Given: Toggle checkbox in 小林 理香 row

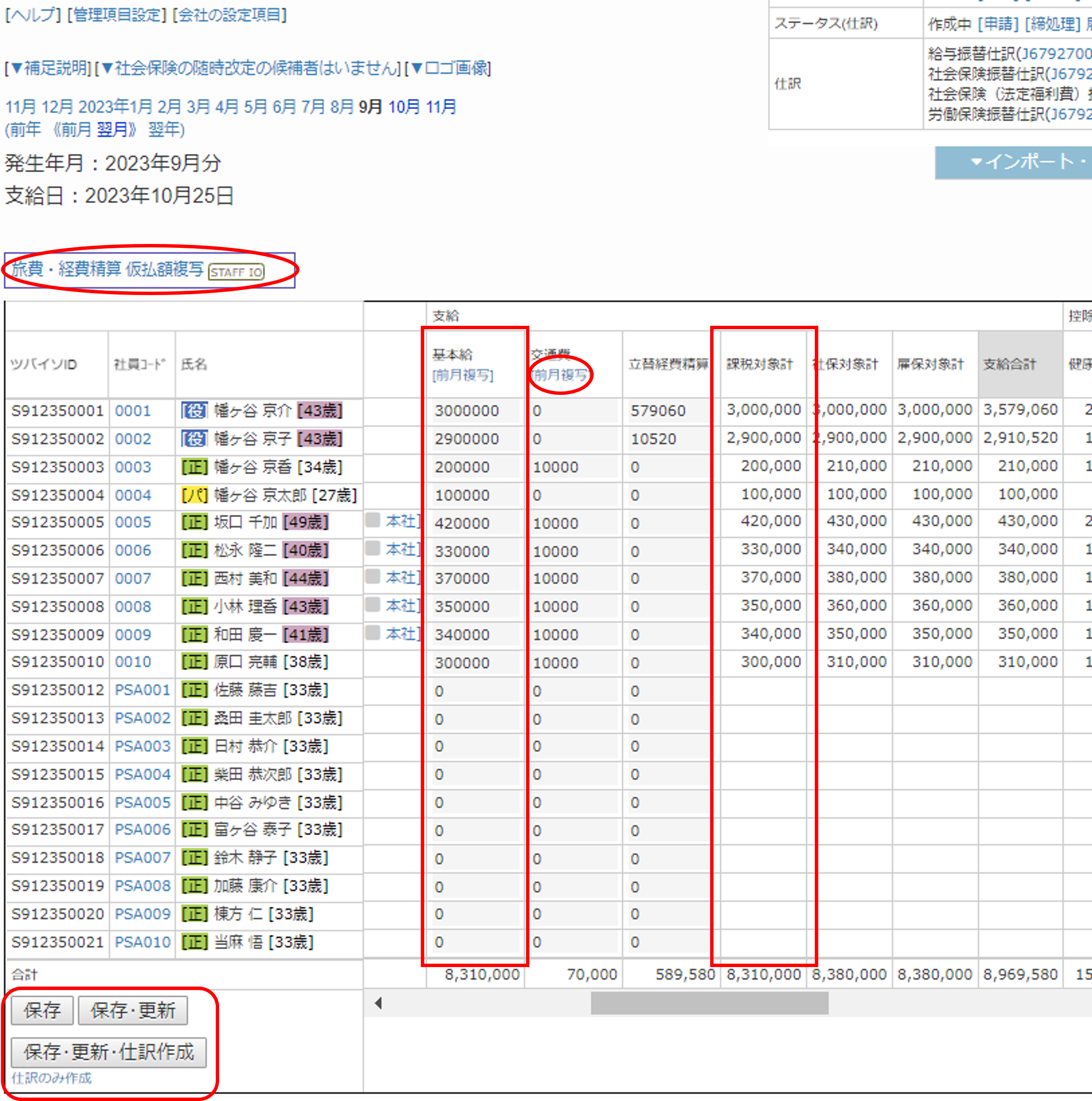Looking at the screenshot, I should (373, 604).
